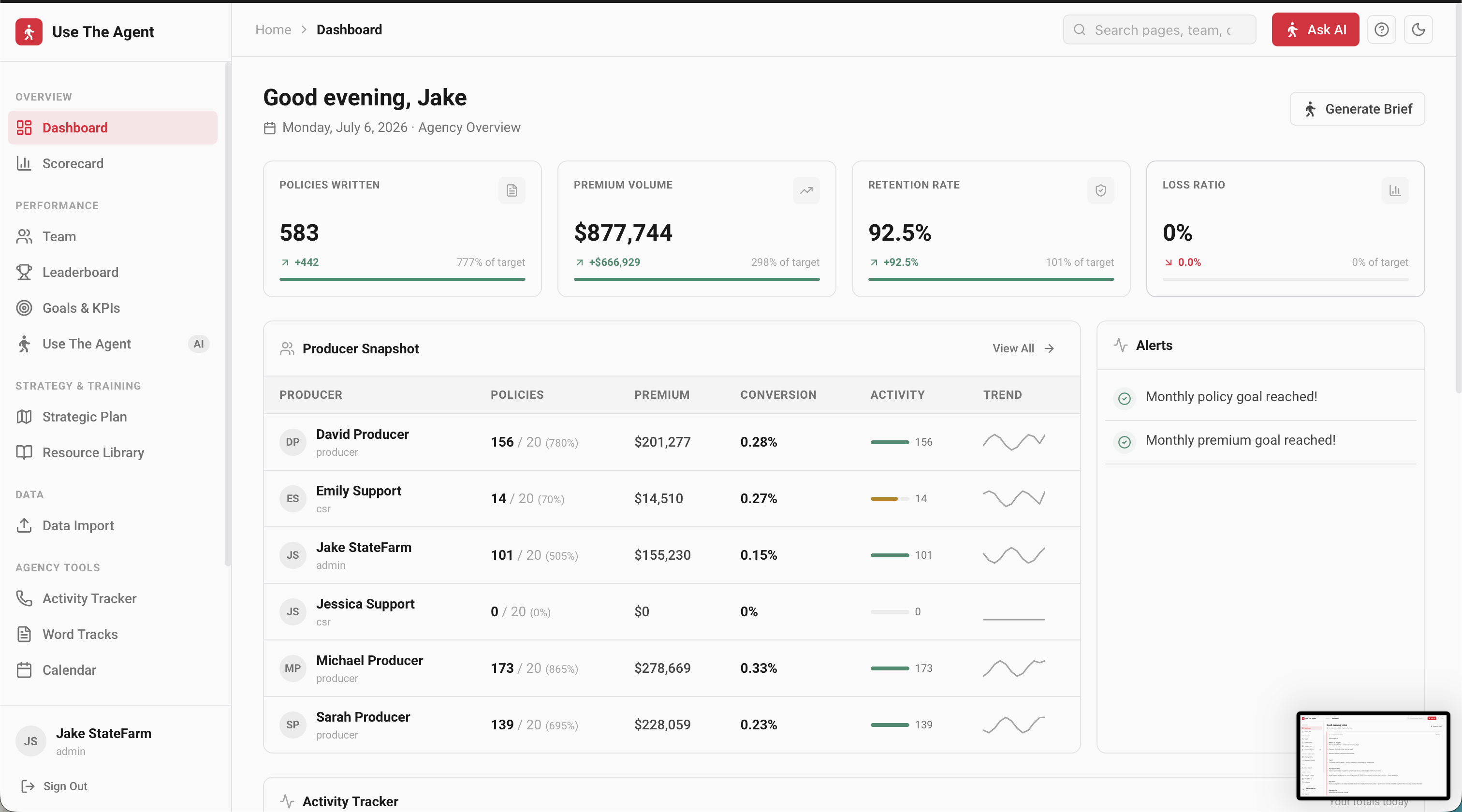
Task: Click the Alerts pulse icon
Action: tap(1120, 345)
